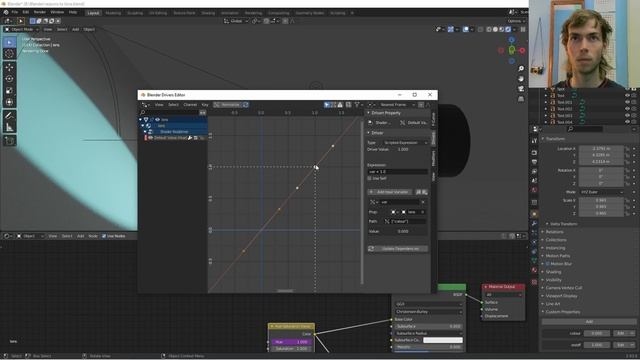Open rotation Mode XYZ Euler dropdown
The height and width of the screenshot is (360, 640).
(602, 192)
